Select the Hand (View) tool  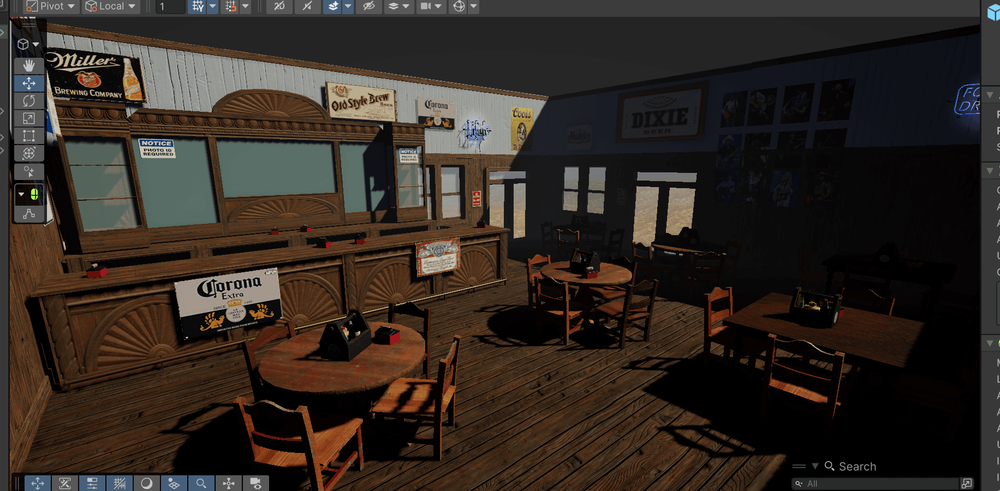(29, 65)
